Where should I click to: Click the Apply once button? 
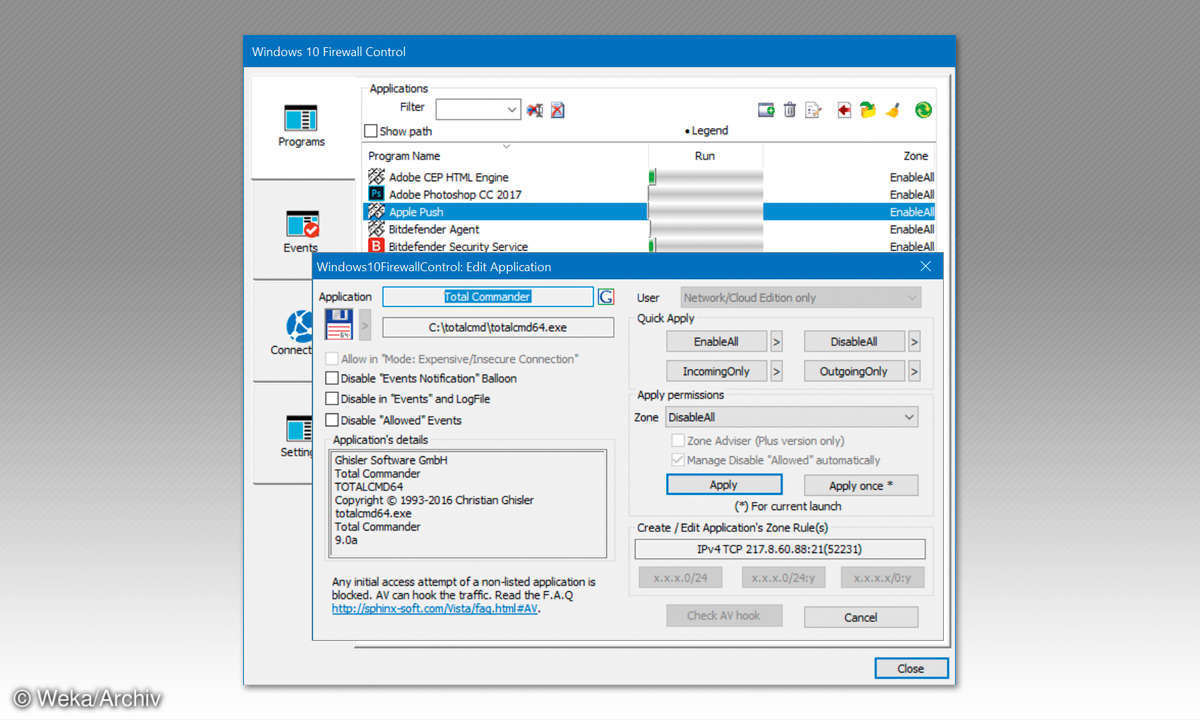click(861, 485)
